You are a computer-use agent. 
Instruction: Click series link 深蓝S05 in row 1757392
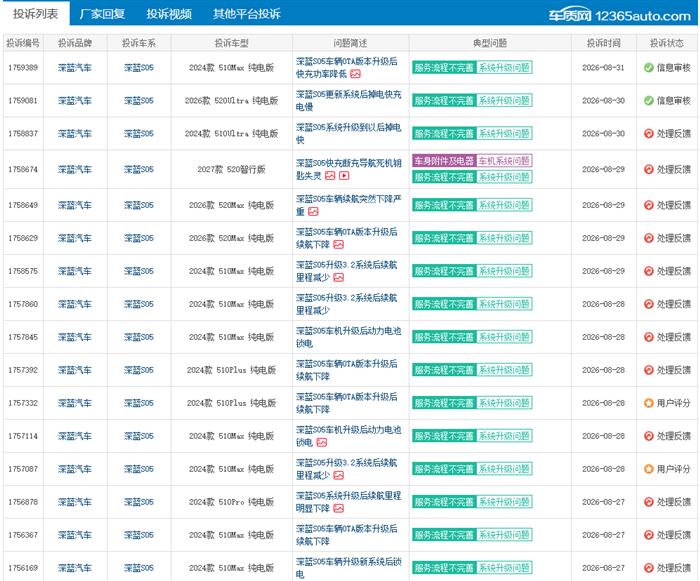(x=139, y=370)
